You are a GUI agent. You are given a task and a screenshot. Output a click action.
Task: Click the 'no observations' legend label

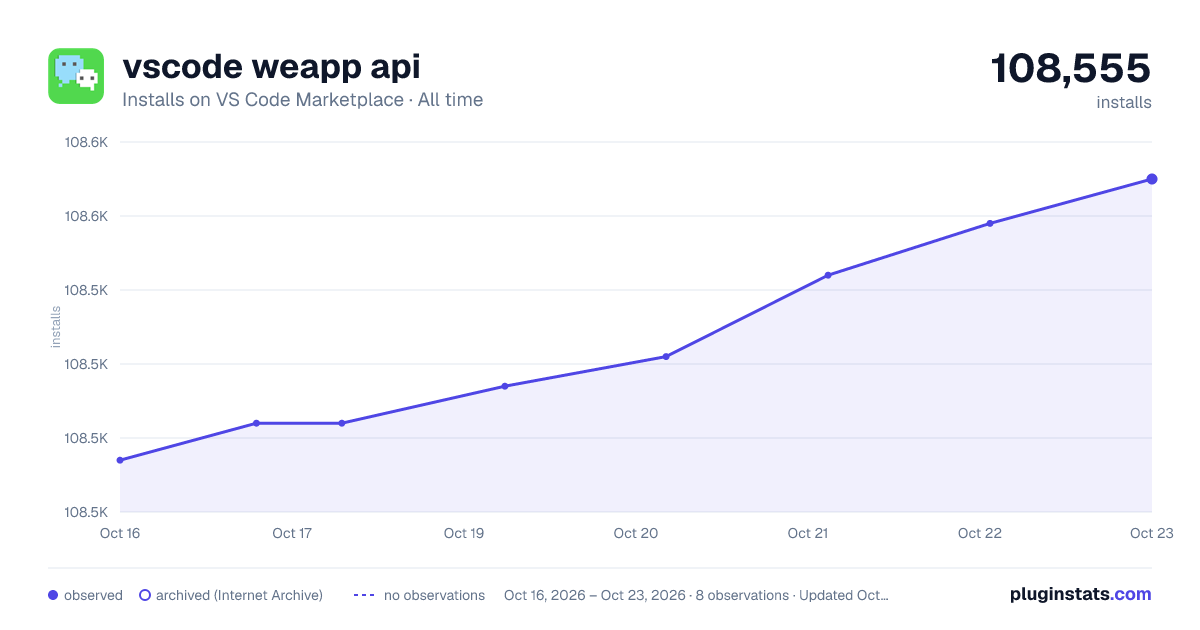coord(434,595)
